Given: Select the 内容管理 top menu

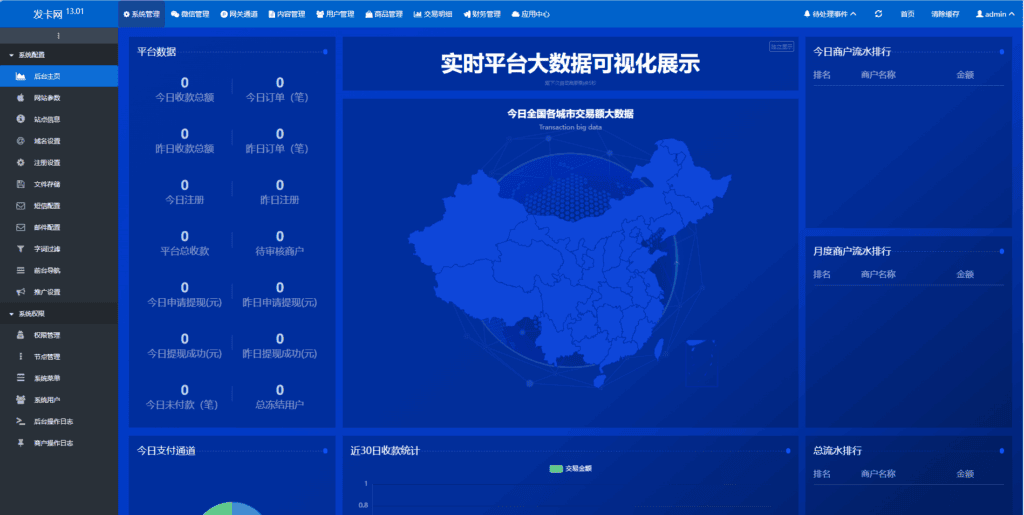Looking at the screenshot, I should (287, 14).
